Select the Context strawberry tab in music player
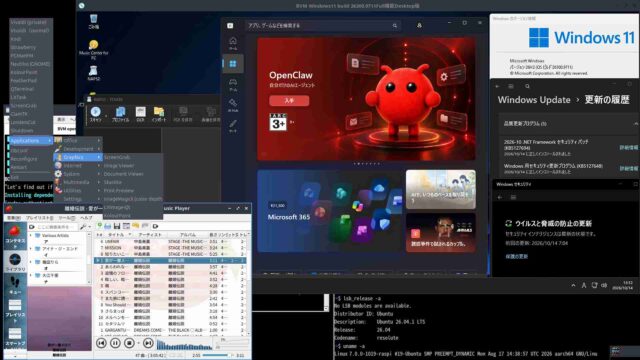The height and width of the screenshot is (360, 640). (x=15, y=236)
